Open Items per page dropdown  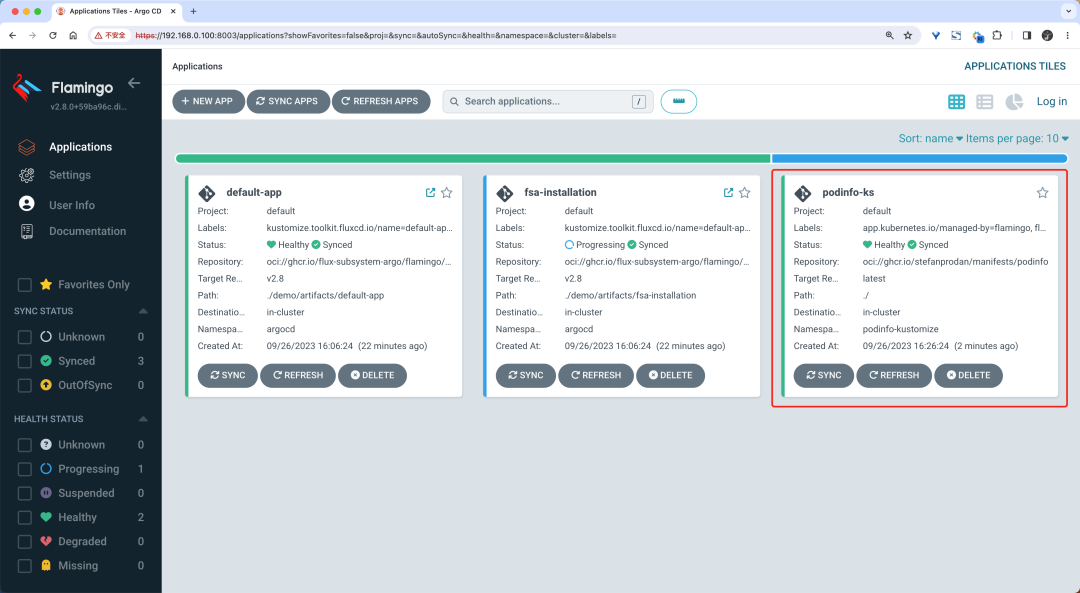1017,138
